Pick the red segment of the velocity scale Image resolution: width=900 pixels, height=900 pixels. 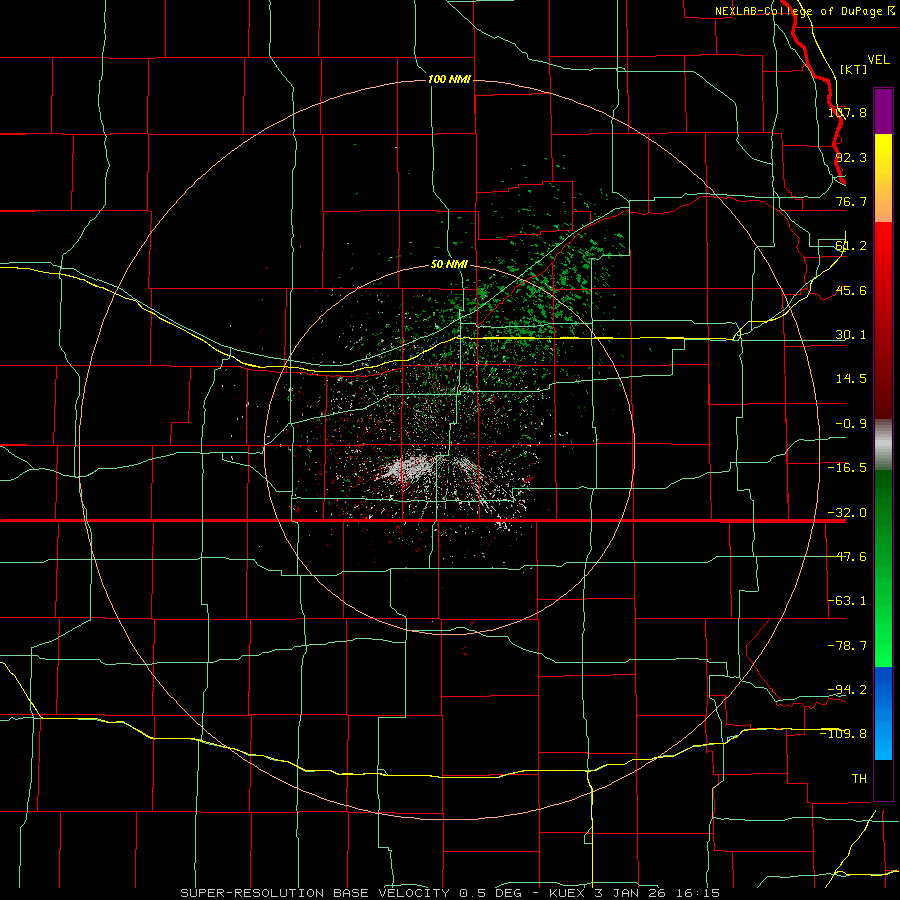(x=883, y=320)
